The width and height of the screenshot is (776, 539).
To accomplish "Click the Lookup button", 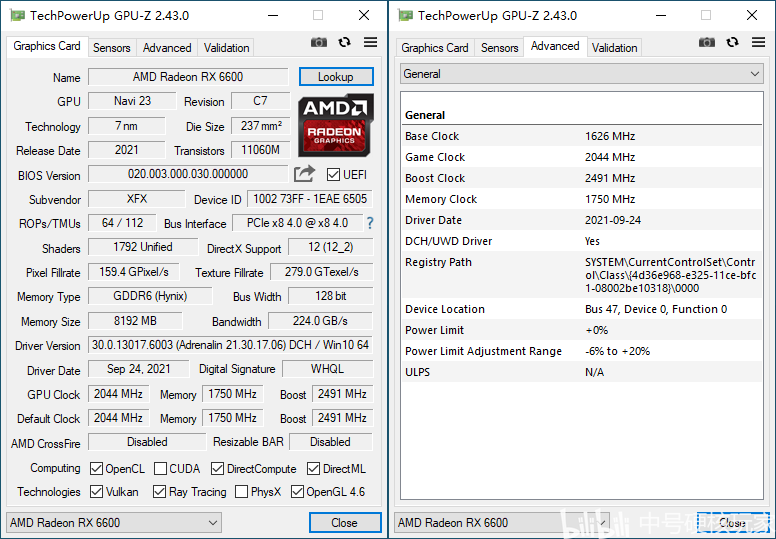I will coord(336,77).
